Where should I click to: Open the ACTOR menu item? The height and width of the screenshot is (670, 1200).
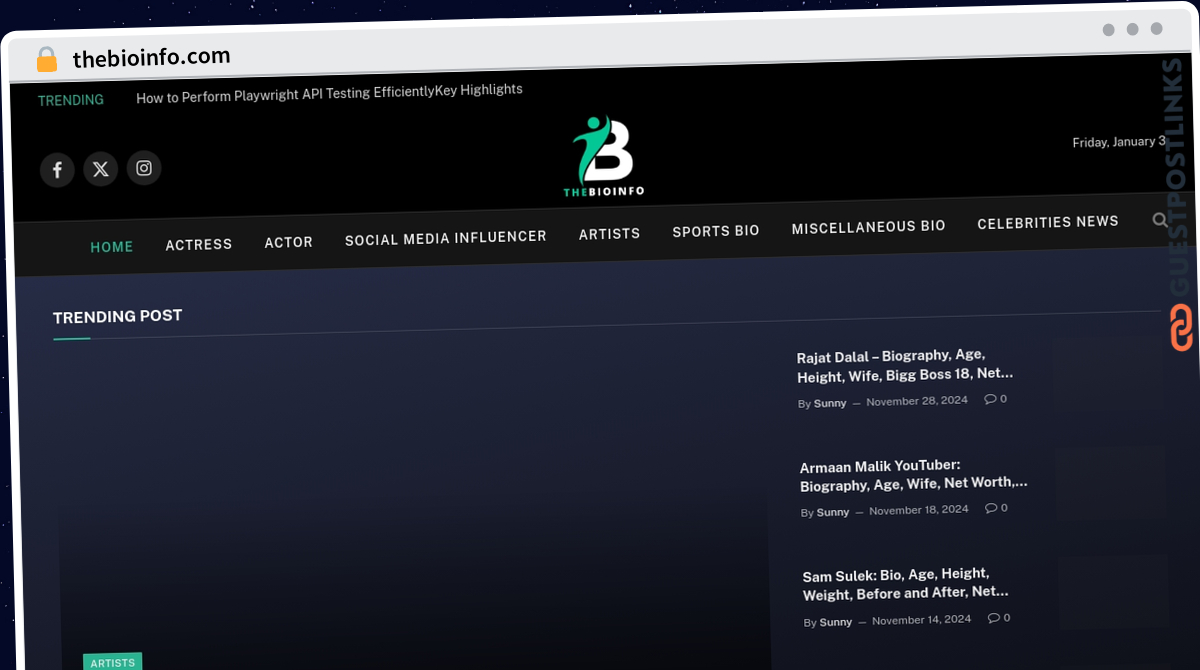[289, 242]
